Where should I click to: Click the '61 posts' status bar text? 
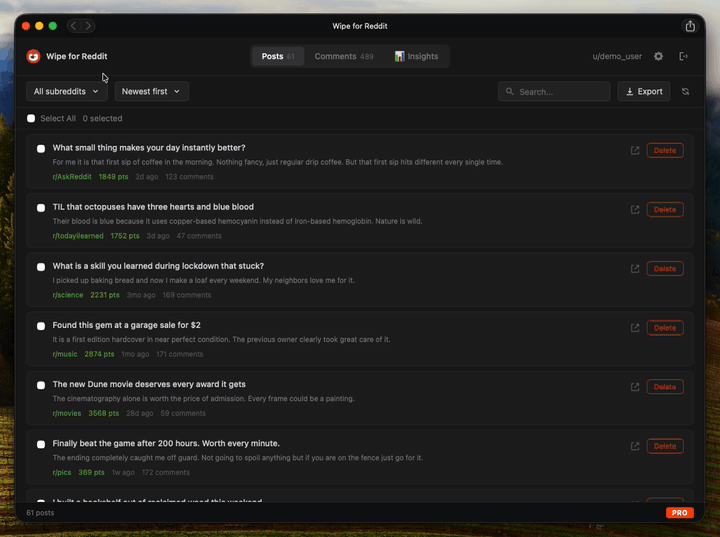click(40, 513)
